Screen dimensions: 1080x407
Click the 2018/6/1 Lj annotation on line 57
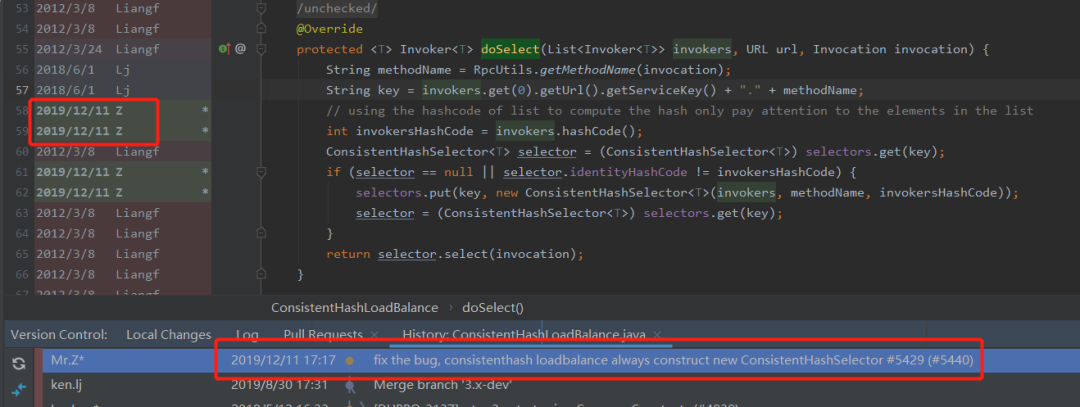(83, 90)
